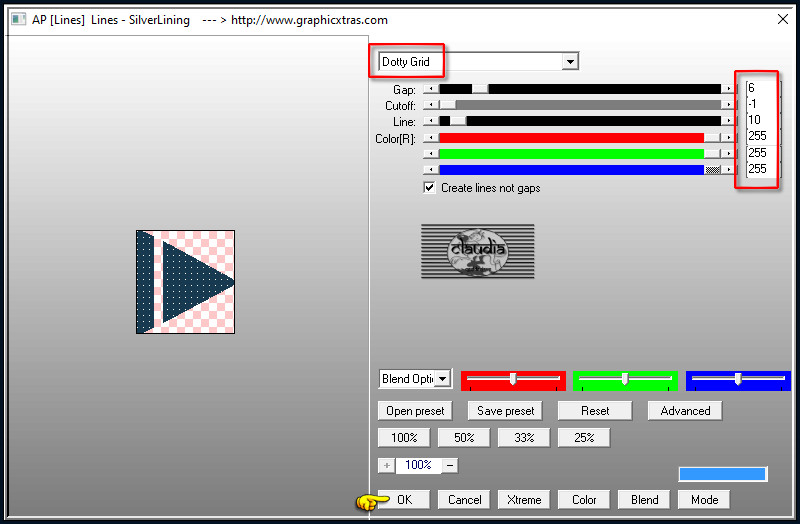Viewport: 800px width, 524px height.
Task: Click the Cancel button
Action: (x=464, y=500)
